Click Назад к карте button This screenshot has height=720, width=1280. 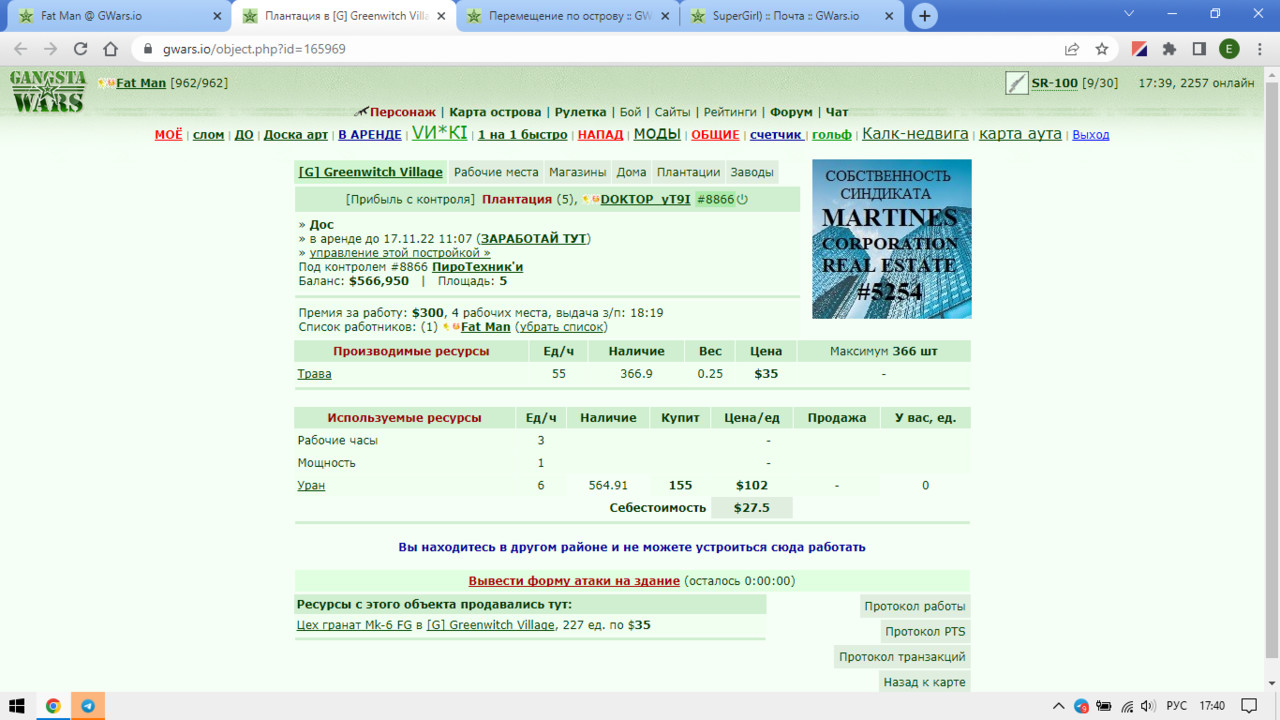click(924, 682)
